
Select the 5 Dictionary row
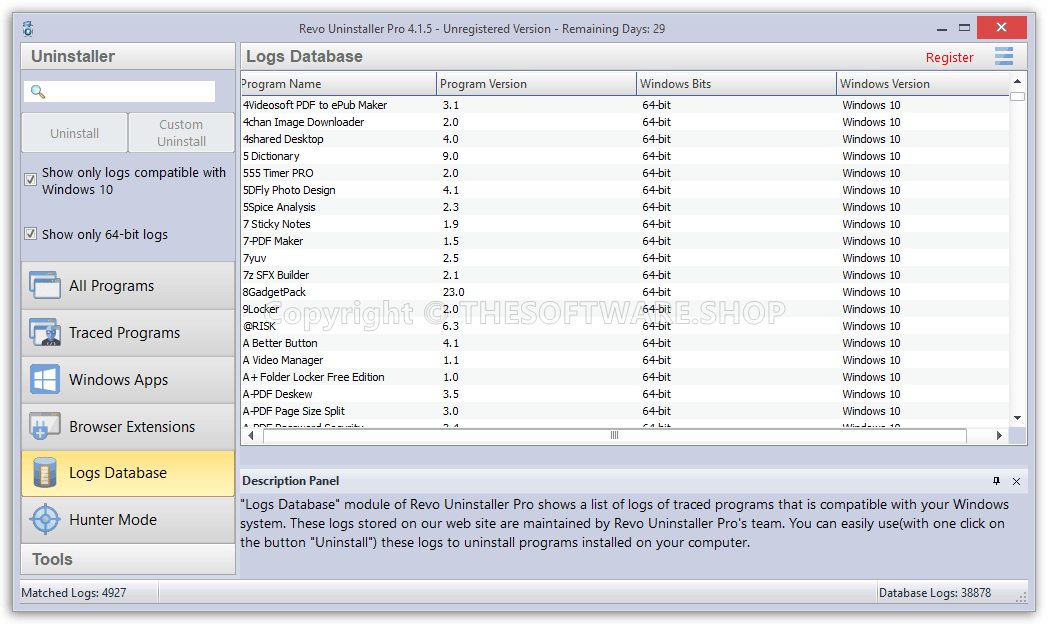(625, 156)
